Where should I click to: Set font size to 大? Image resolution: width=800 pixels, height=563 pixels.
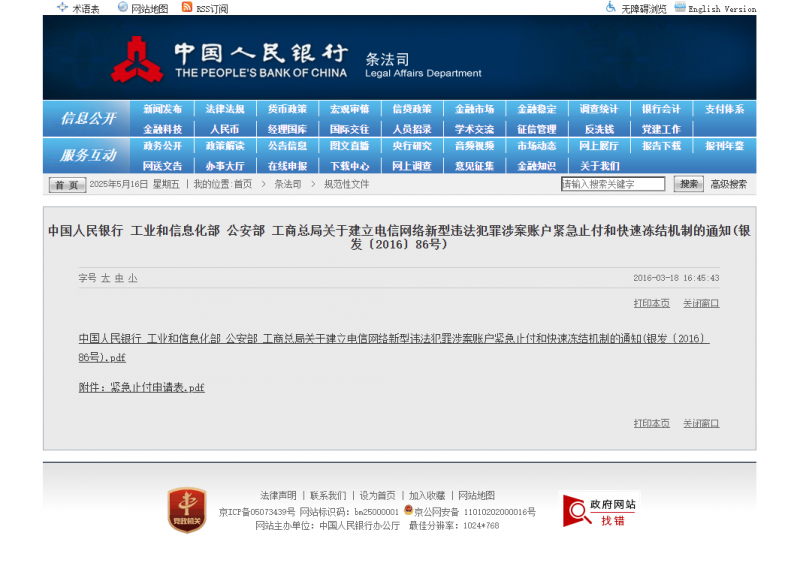pos(105,278)
